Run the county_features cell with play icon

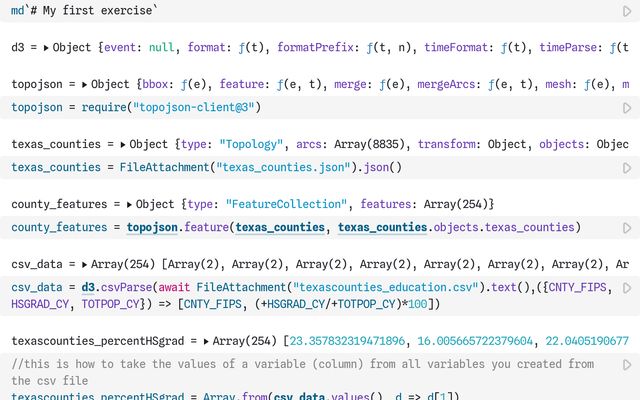[x=627, y=228]
